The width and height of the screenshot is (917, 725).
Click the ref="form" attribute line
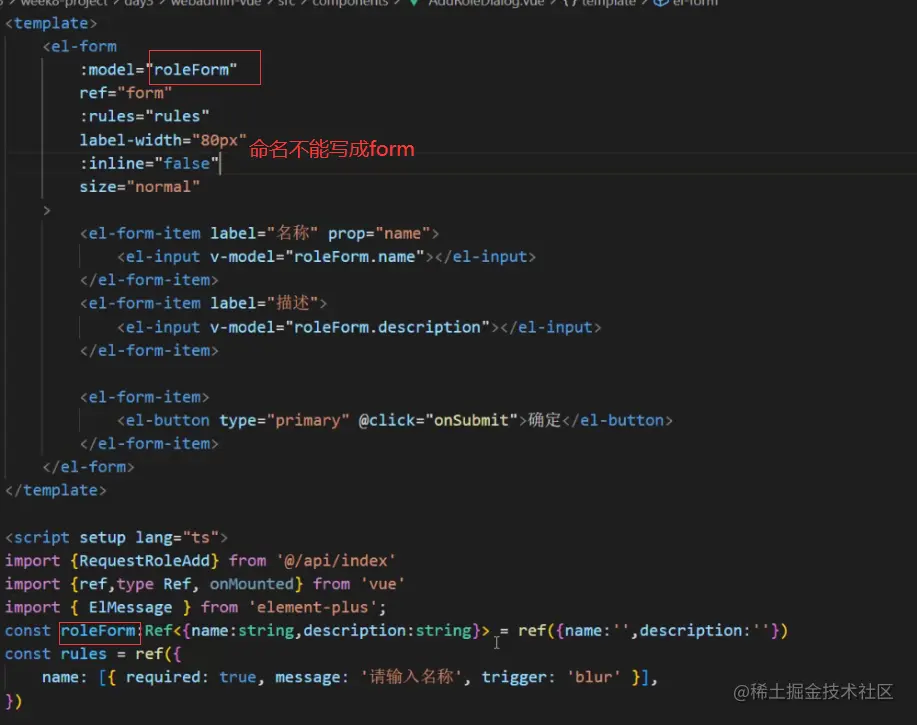tap(126, 94)
